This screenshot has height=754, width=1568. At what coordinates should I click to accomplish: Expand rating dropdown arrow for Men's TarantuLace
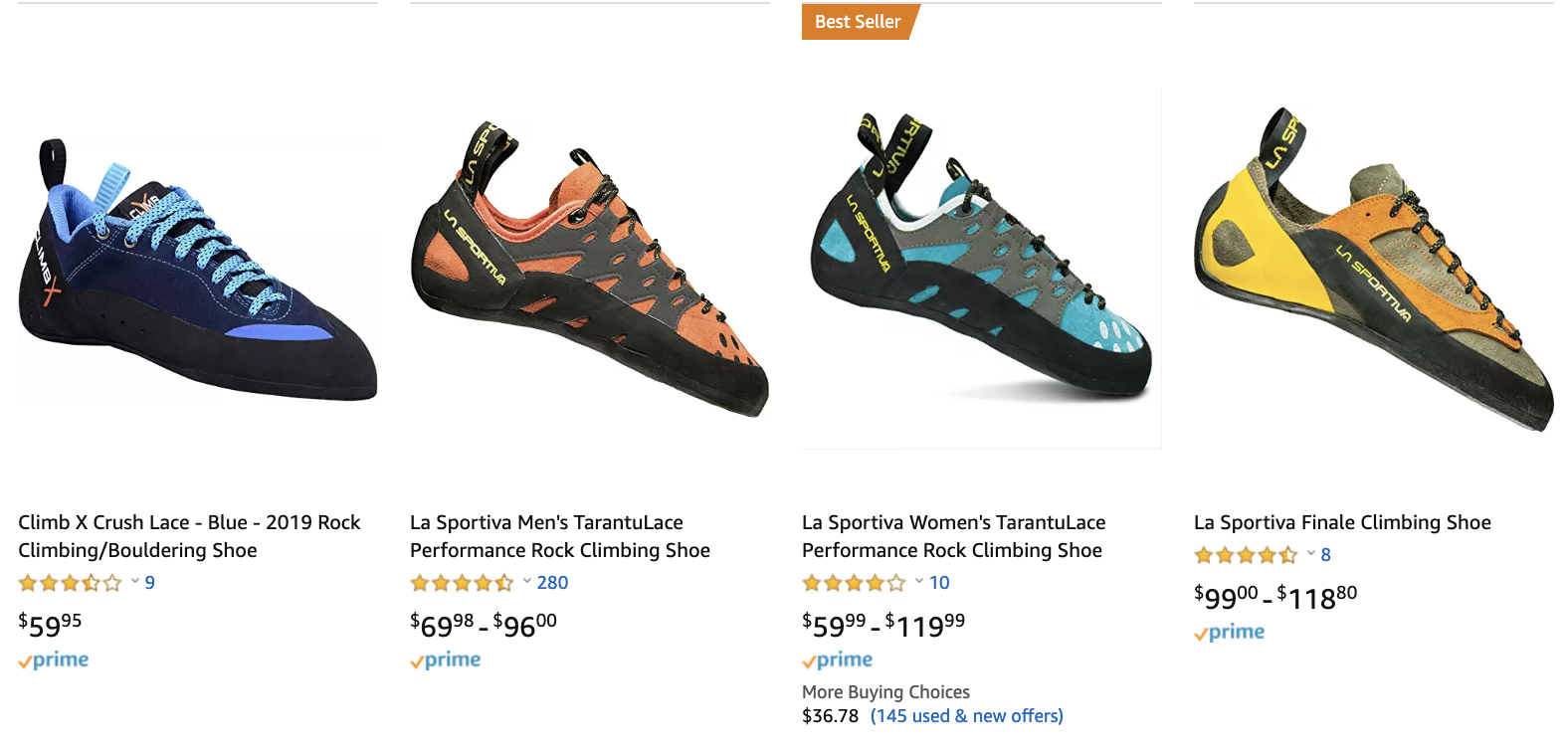point(527,582)
